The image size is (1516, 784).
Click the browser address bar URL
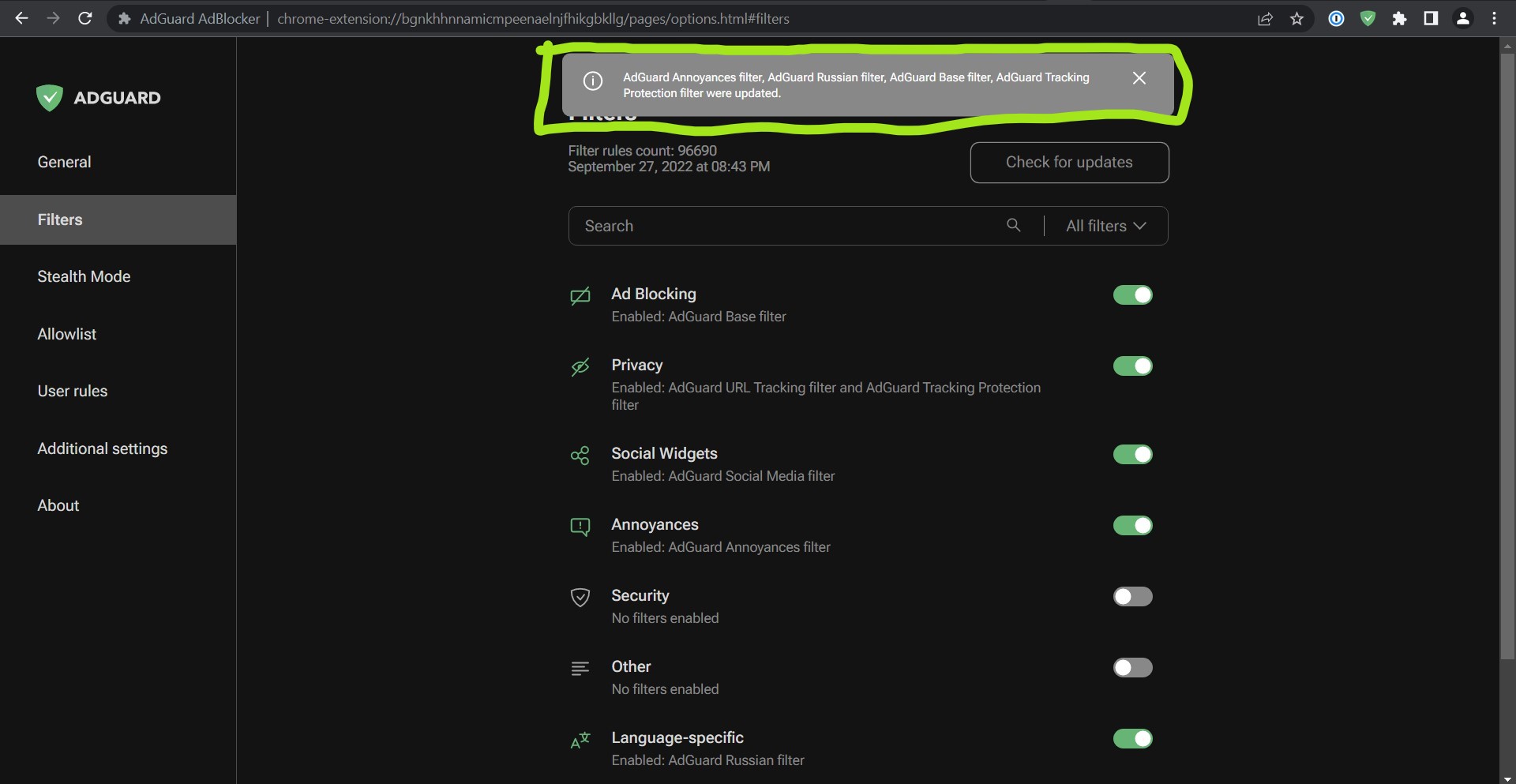(x=533, y=19)
